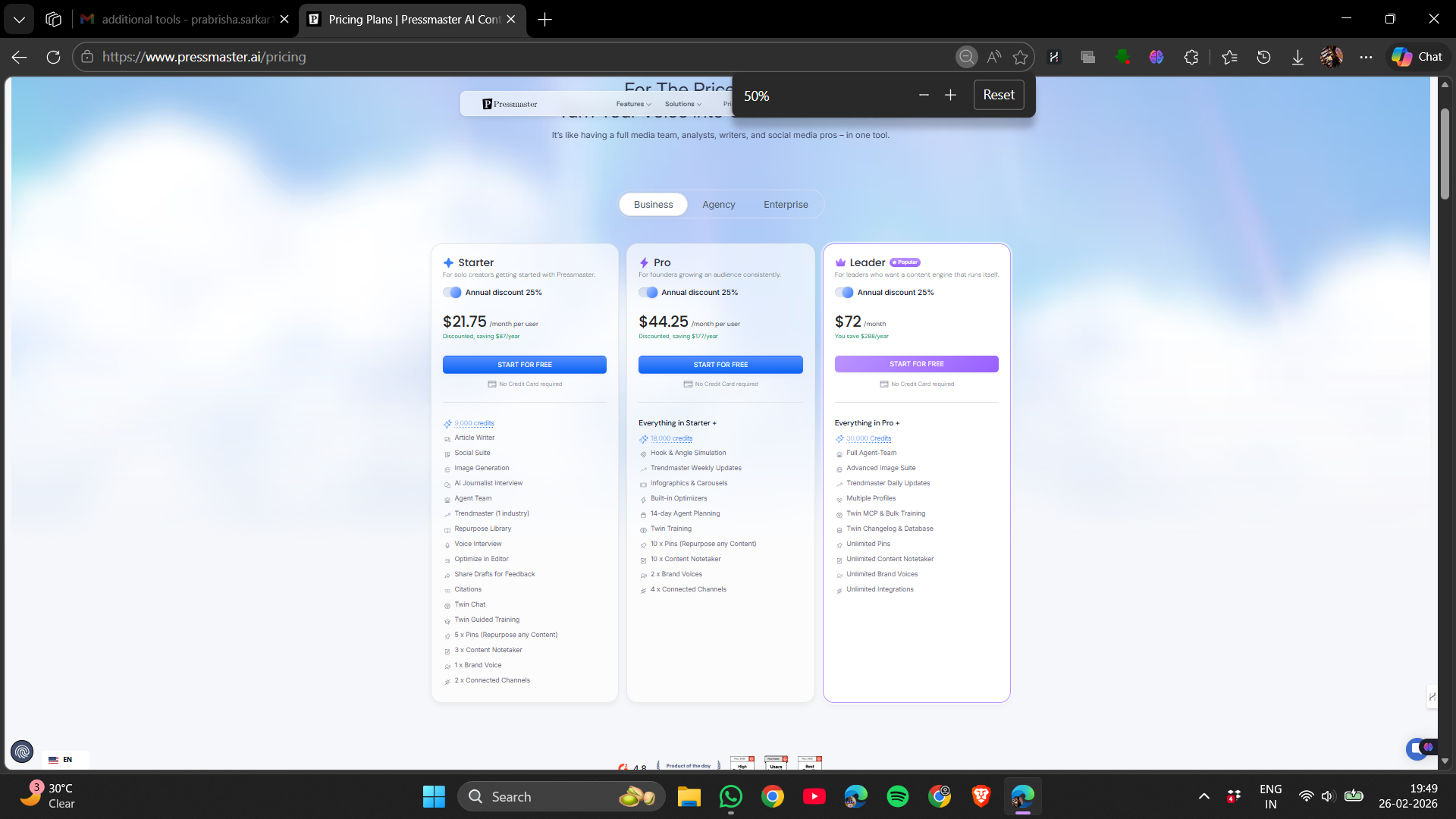This screenshot has width=1456, height=819.
Task: Expand the Features dropdown in site navbar
Action: coord(633,104)
